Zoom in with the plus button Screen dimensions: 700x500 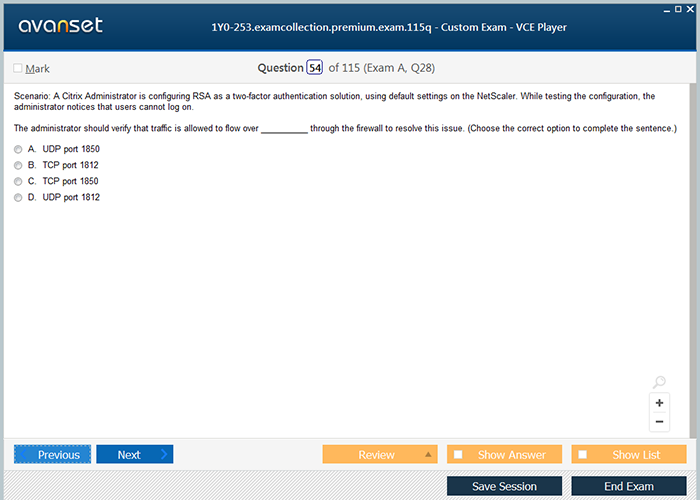tap(659, 403)
